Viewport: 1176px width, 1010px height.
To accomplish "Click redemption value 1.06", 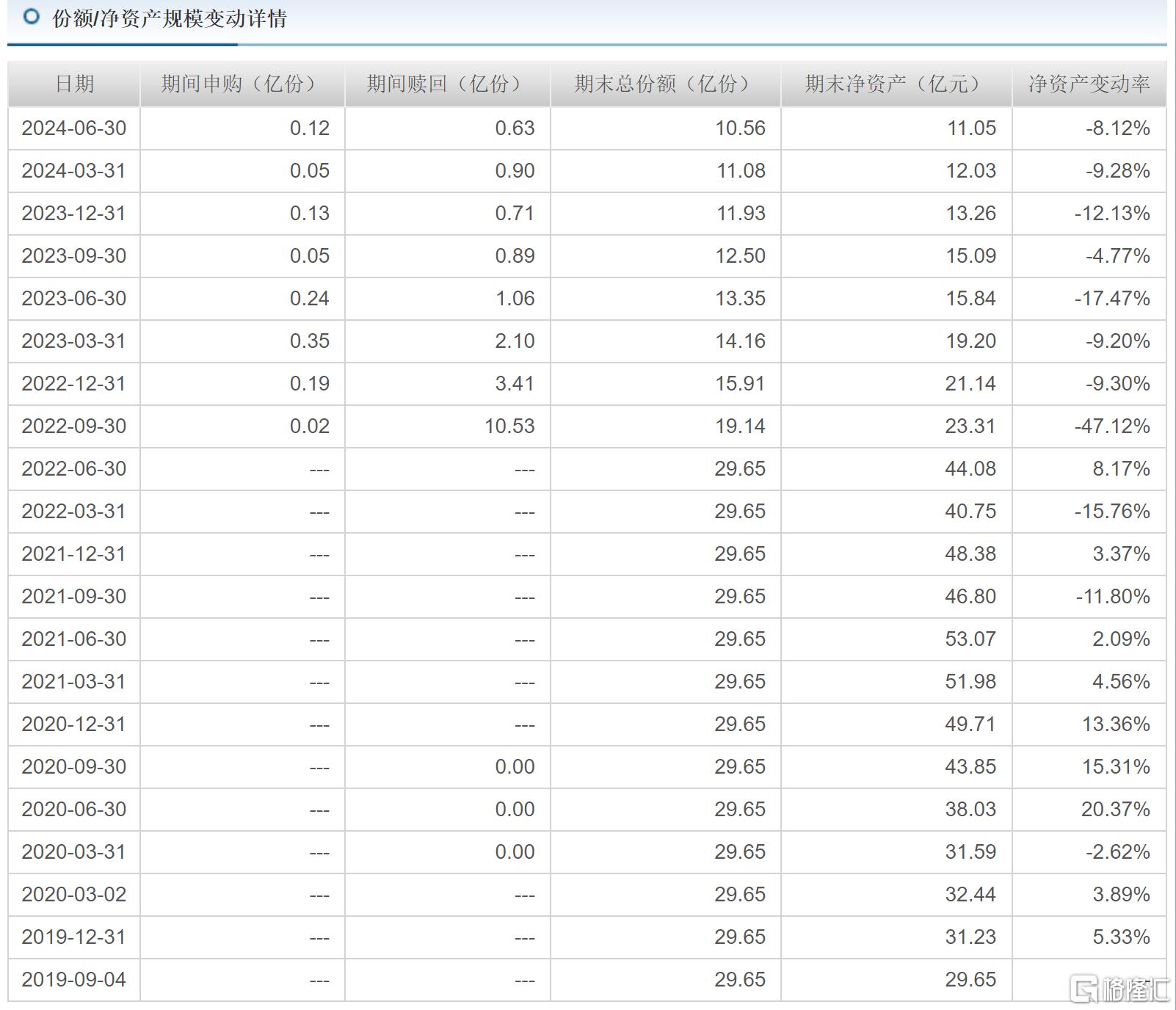I will (x=515, y=299).
